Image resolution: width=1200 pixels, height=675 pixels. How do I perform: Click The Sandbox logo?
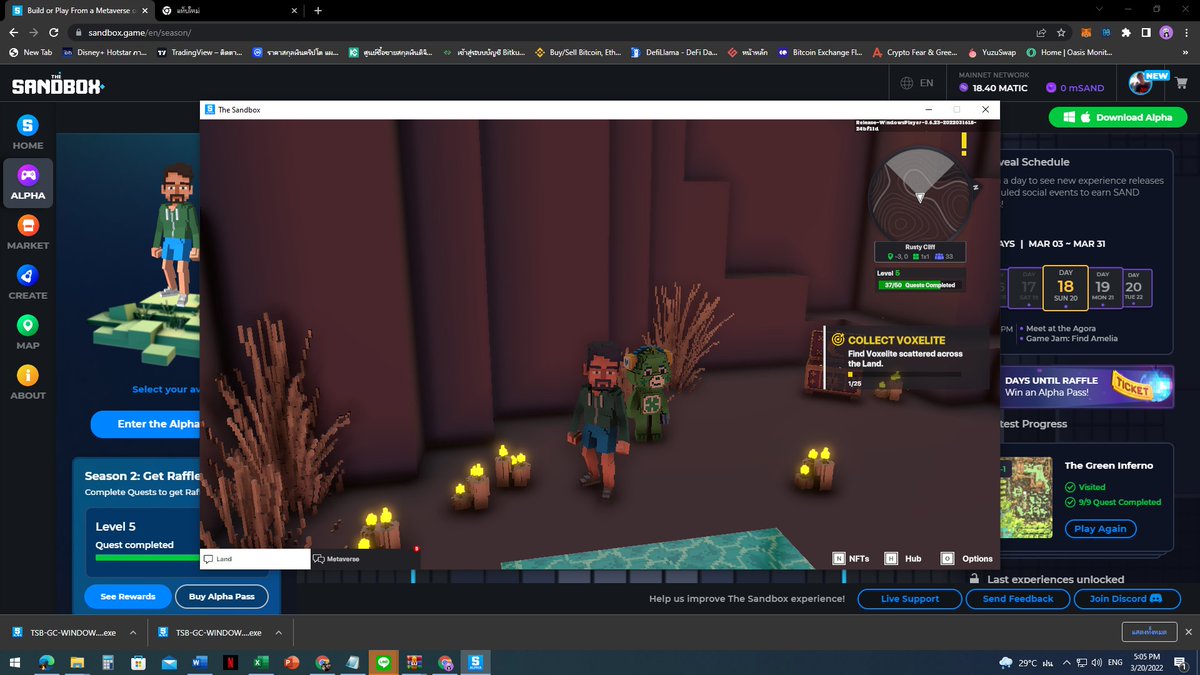[x=57, y=85]
